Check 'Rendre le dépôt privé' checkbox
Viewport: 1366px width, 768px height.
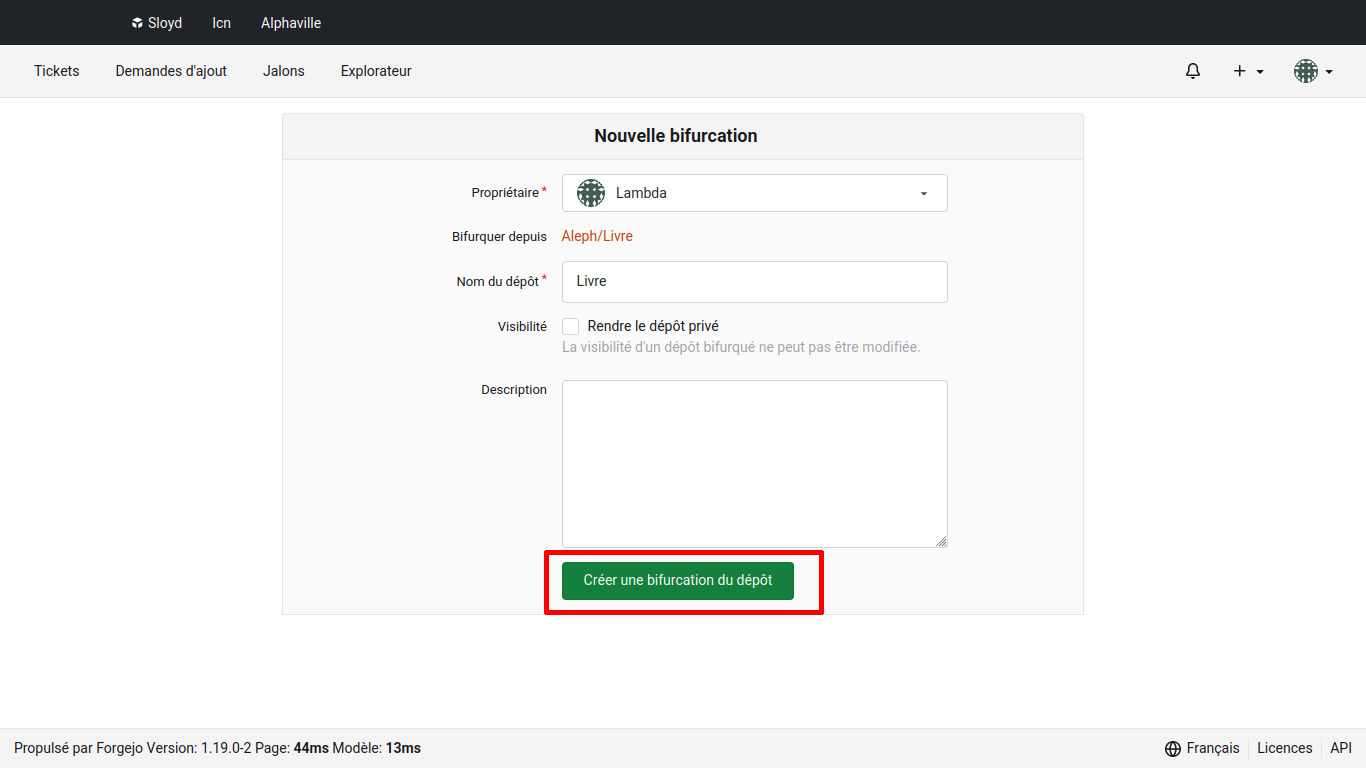(571, 326)
